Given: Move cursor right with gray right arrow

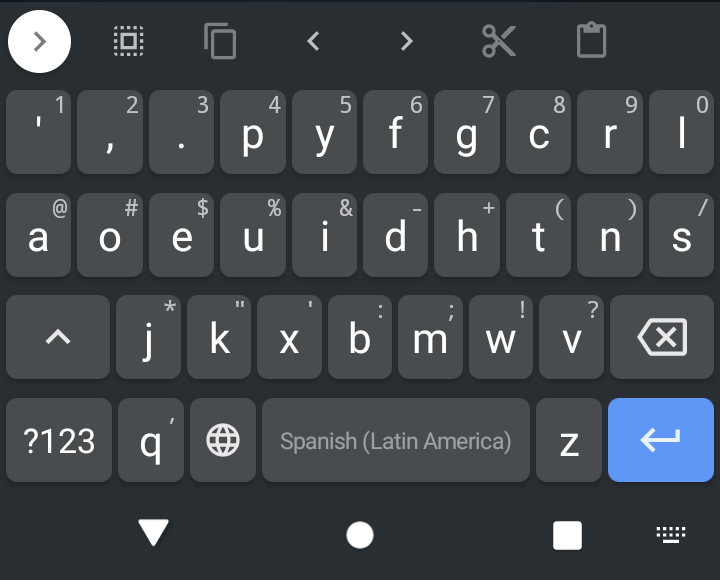Looking at the screenshot, I should tap(406, 41).
